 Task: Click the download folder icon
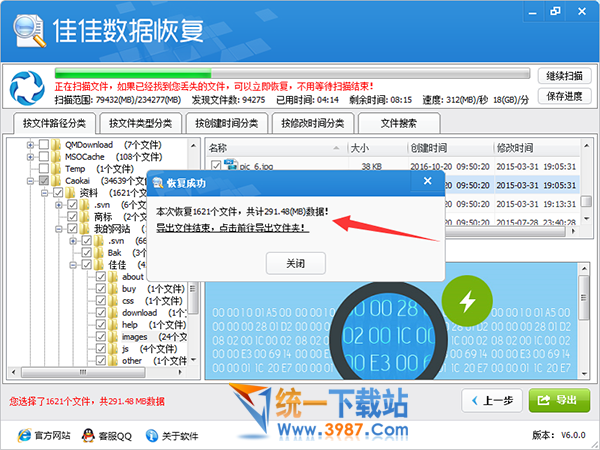click(113, 313)
